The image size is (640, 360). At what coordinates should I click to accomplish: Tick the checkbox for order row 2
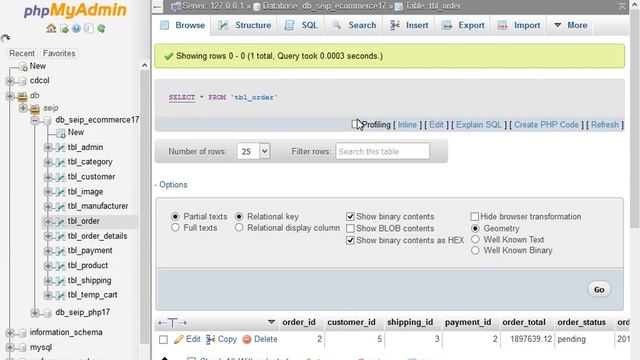coord(163,340)
